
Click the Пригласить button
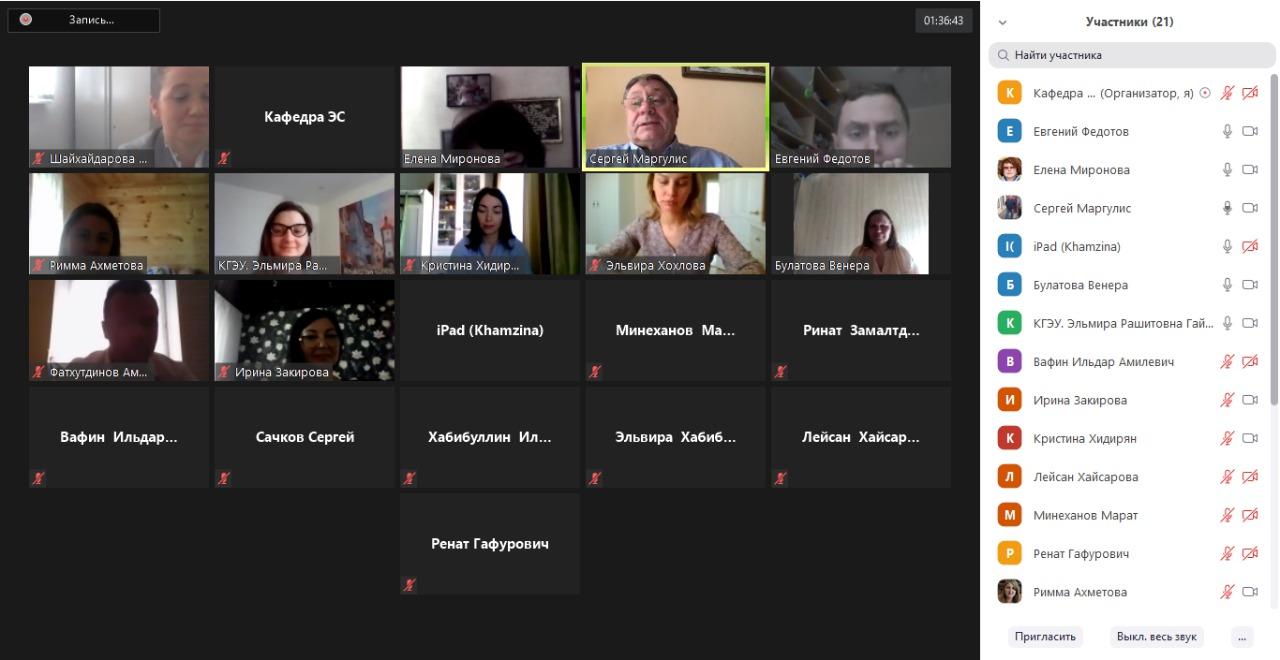(x=1045, y=636)
